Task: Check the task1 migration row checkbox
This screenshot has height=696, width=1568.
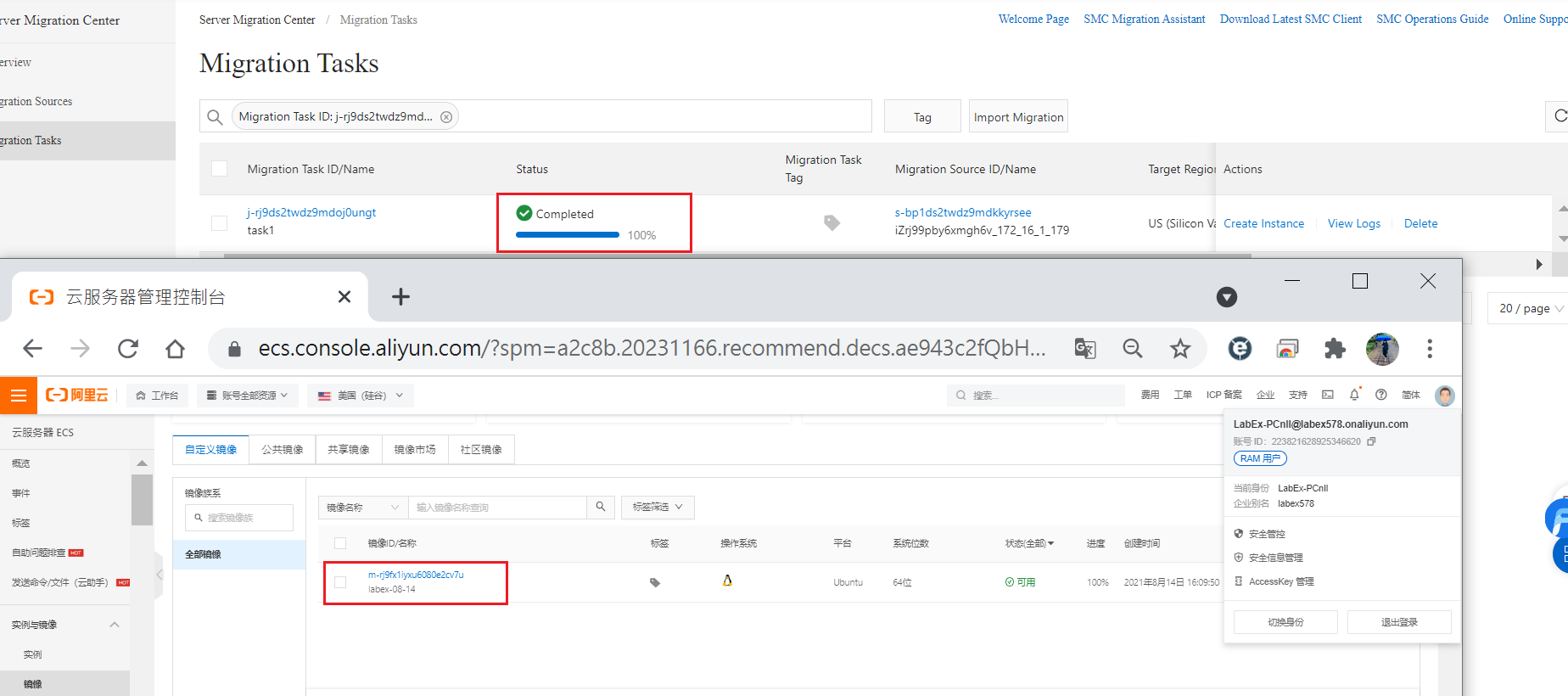Action: [x=220, y=223]
